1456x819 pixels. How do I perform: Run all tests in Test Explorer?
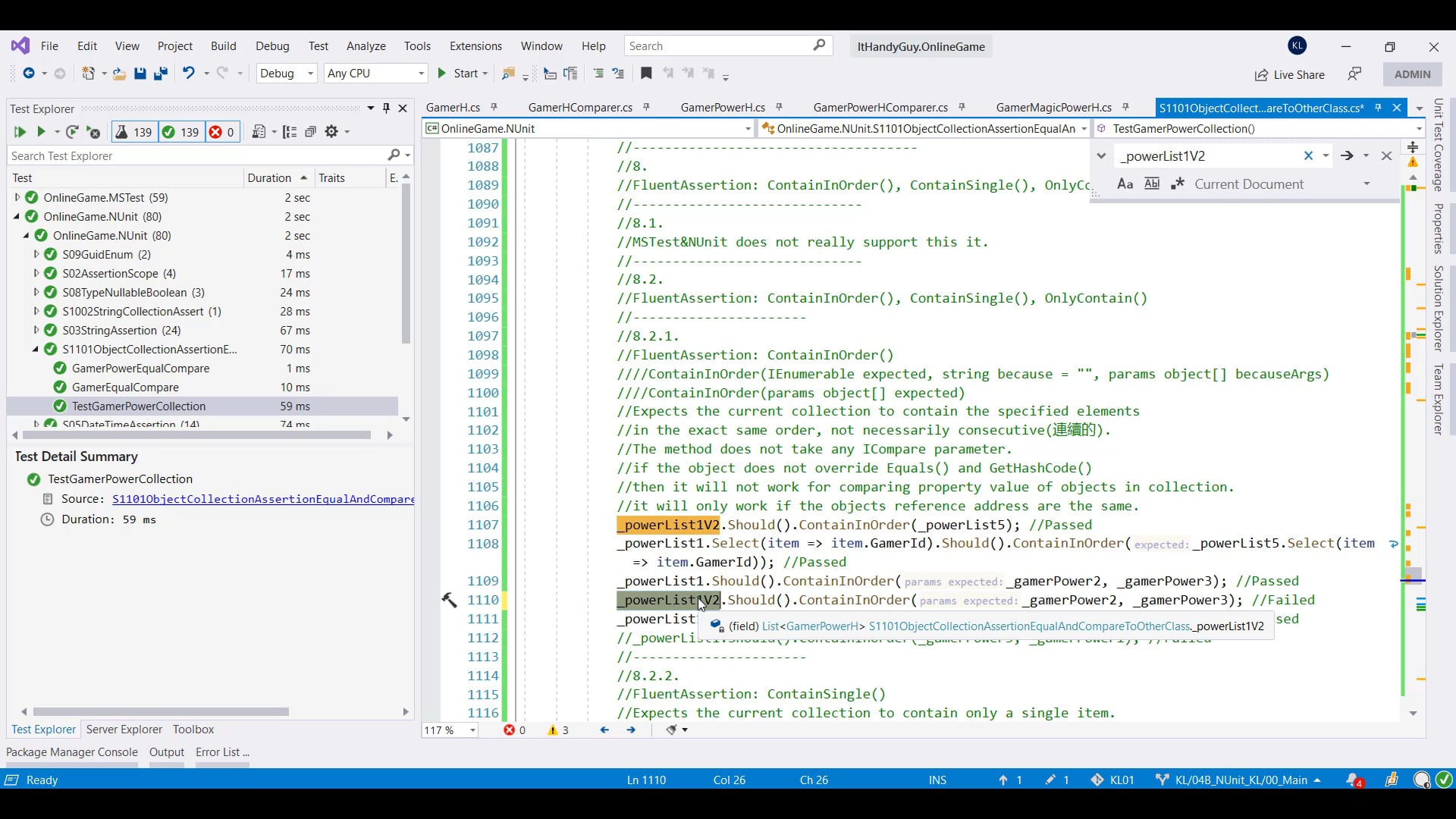point(20,132)
